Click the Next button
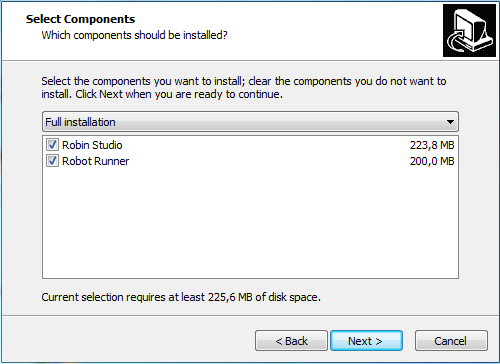 click(366, 341)
